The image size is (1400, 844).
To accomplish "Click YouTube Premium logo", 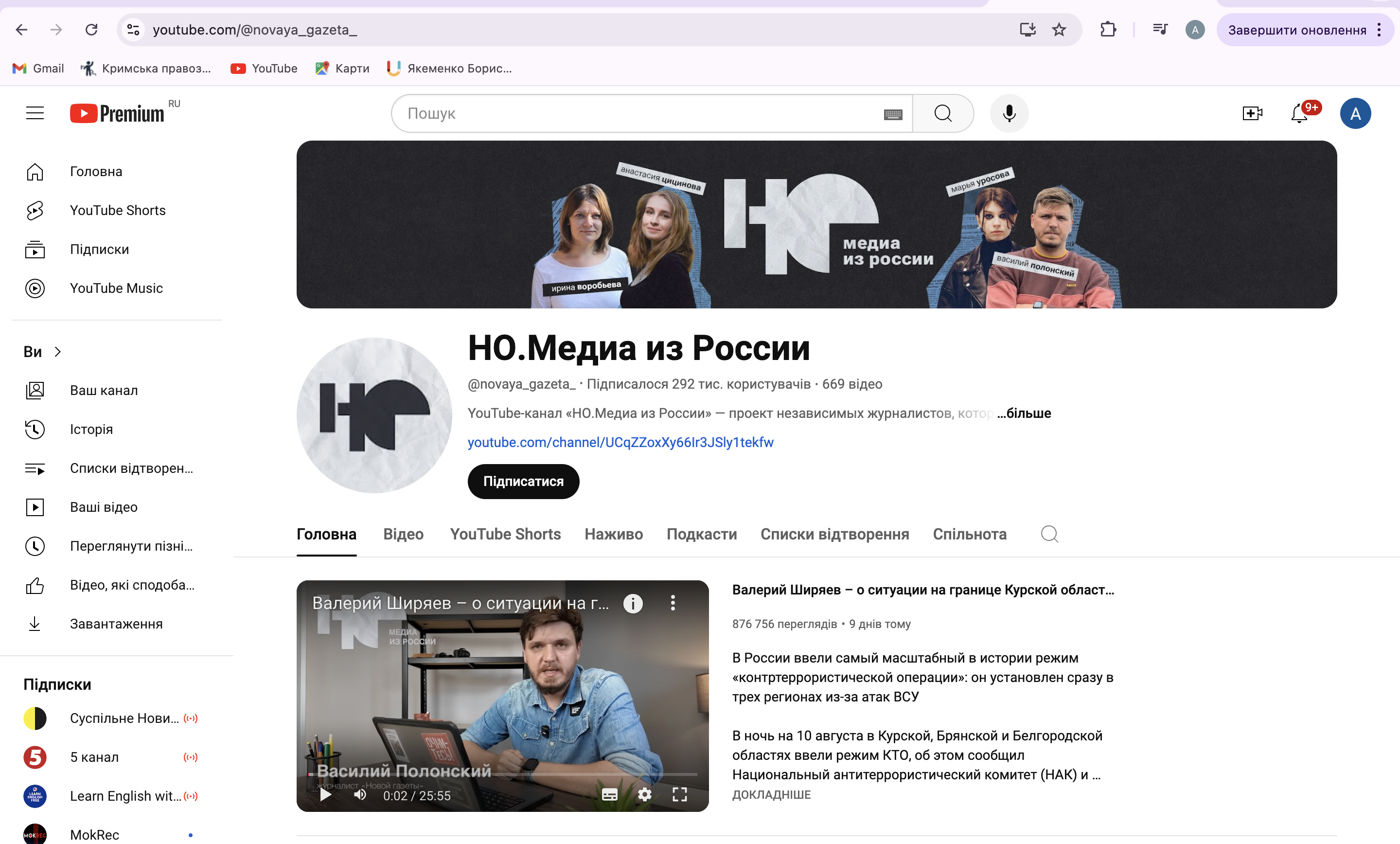I will pyautogui.click(x=117, y=113).
